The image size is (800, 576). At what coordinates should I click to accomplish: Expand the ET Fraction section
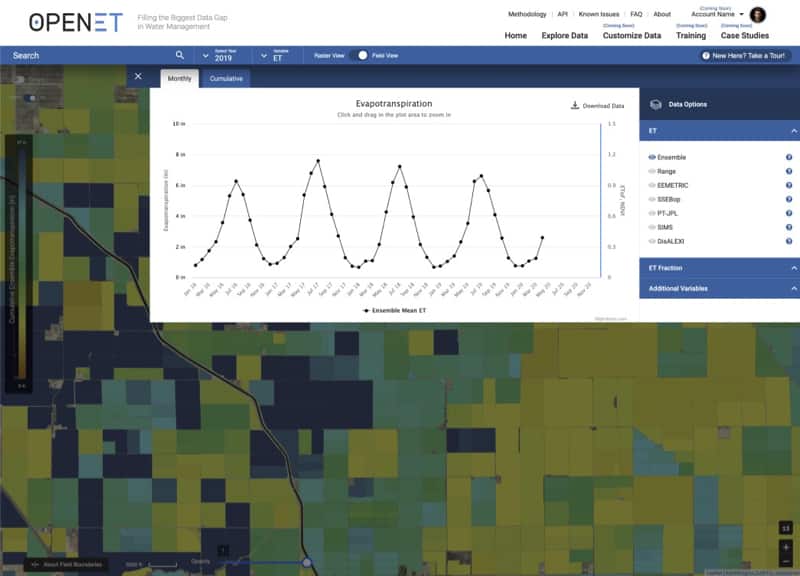click(x=719, y=268)
